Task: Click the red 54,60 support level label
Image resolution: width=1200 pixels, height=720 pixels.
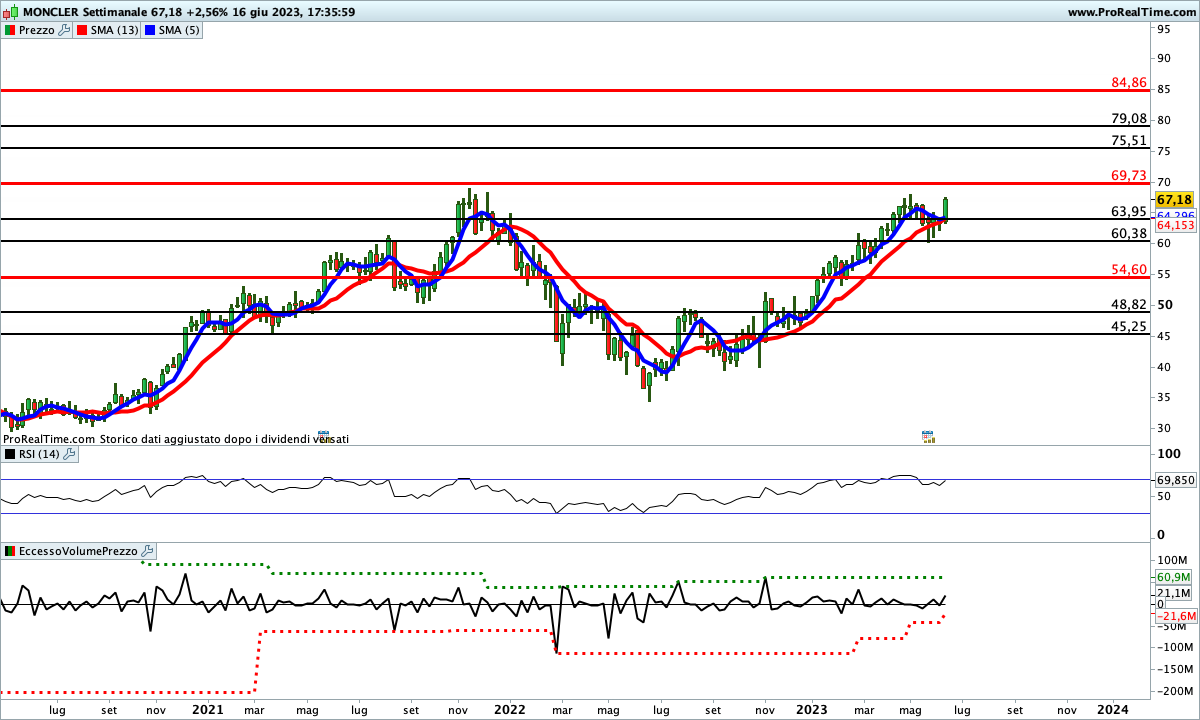Action: [1128, 269]
